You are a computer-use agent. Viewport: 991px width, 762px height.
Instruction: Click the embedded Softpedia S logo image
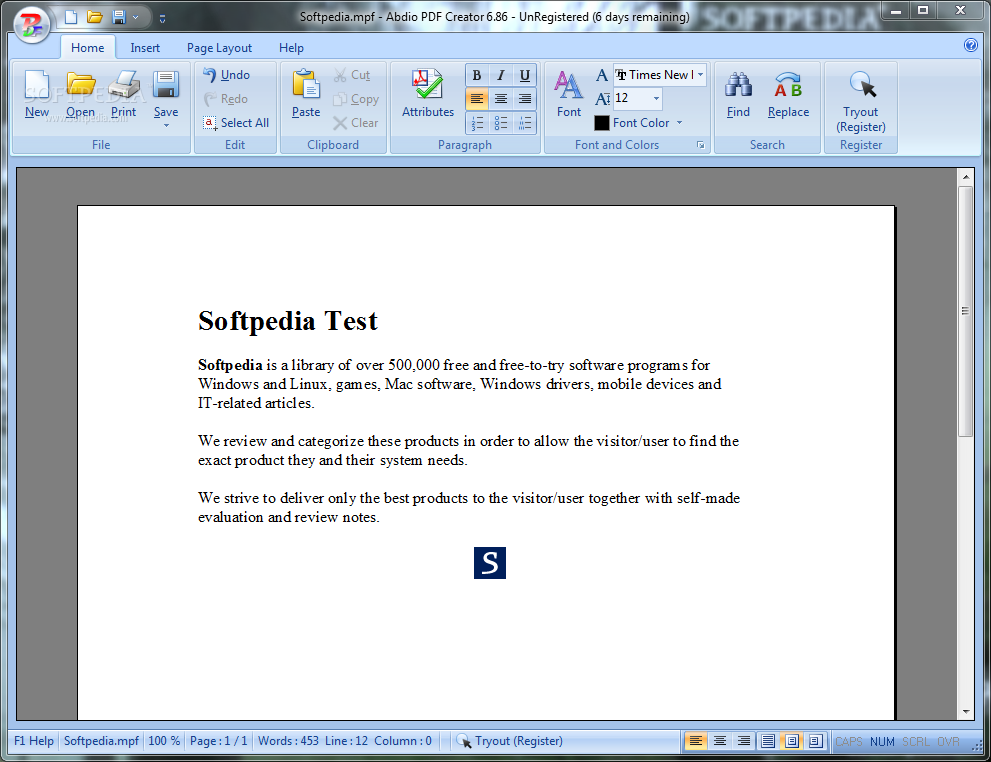(490, 562)
